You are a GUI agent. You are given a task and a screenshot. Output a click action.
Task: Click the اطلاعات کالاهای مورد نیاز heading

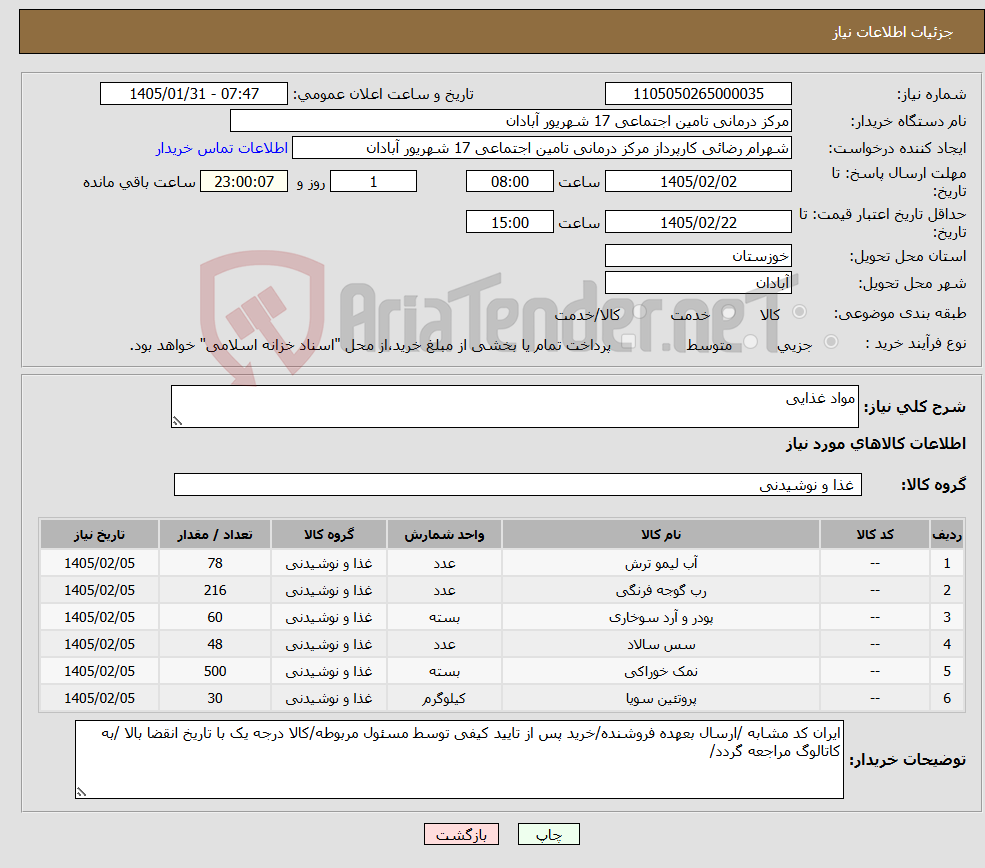(875, 444)
